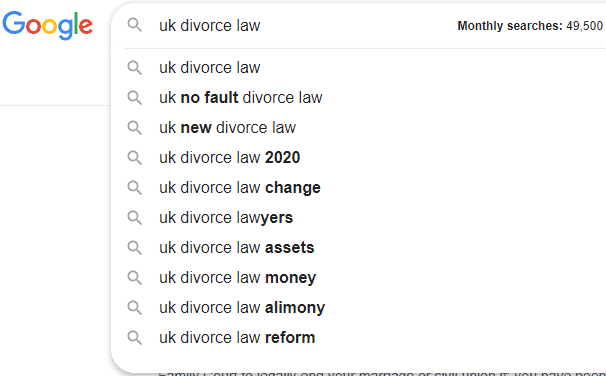Select suggestion 'uk no fault divorce law'
This screenshot has height=376, width=606.
point(358,97)
